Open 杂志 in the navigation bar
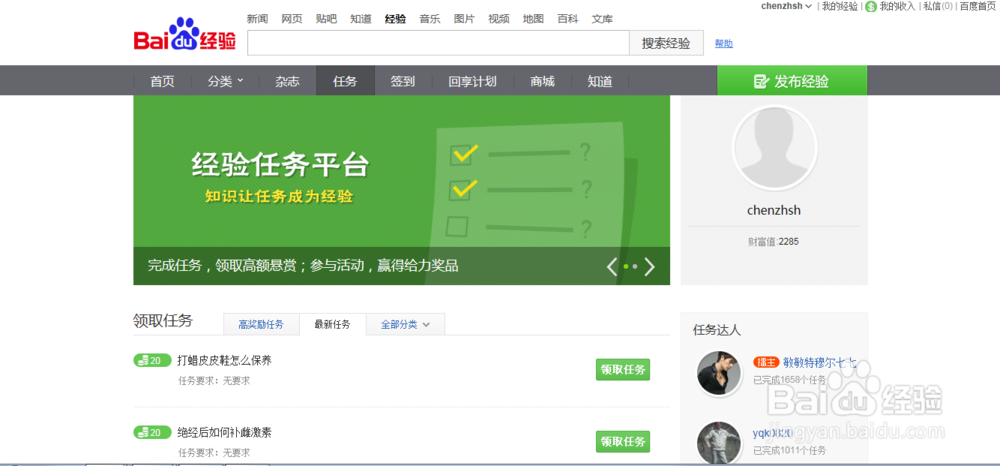 [x=287, y=81]
